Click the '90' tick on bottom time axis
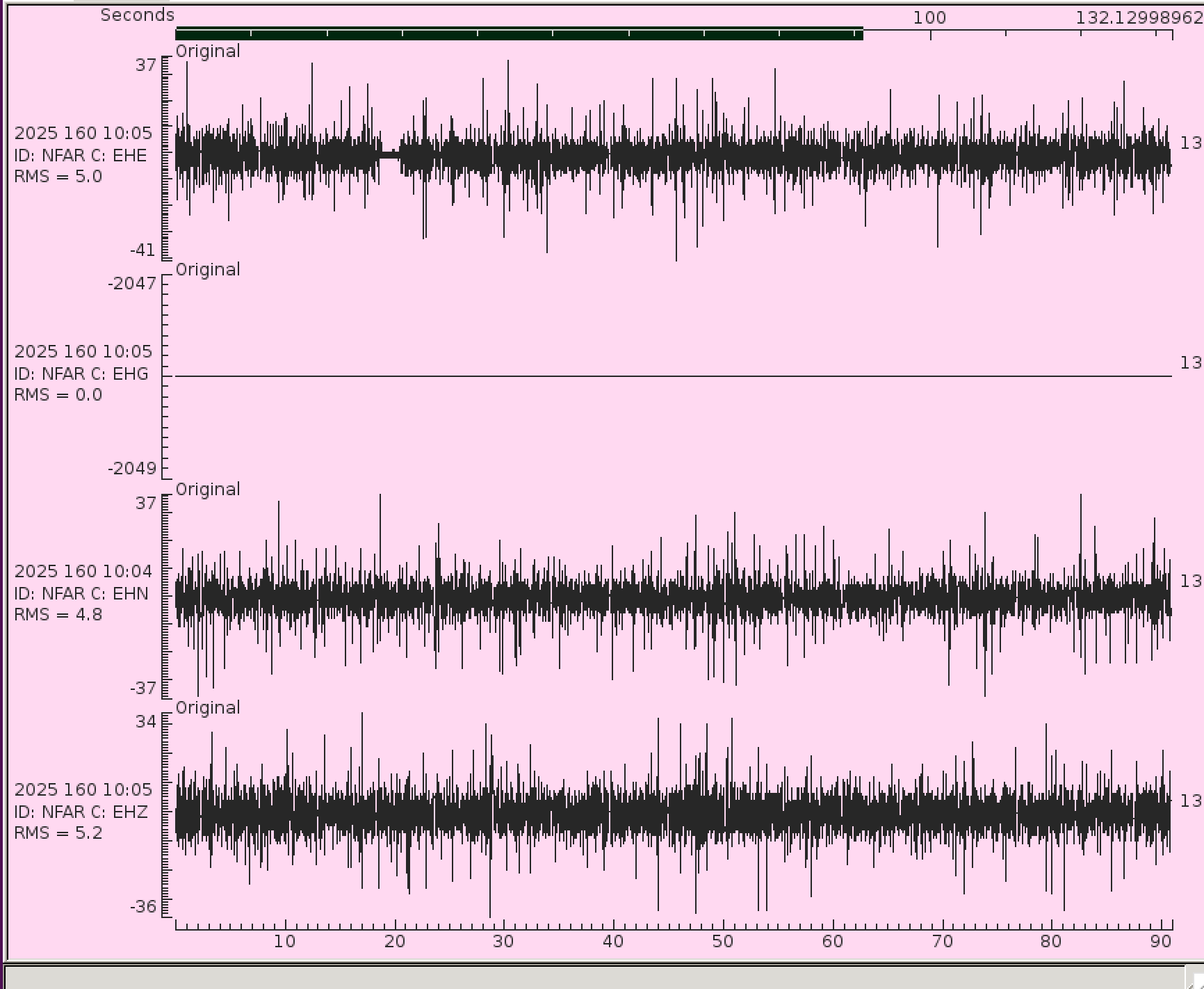This screenshot has height=989, width=1204. (x=1161, y=942)
